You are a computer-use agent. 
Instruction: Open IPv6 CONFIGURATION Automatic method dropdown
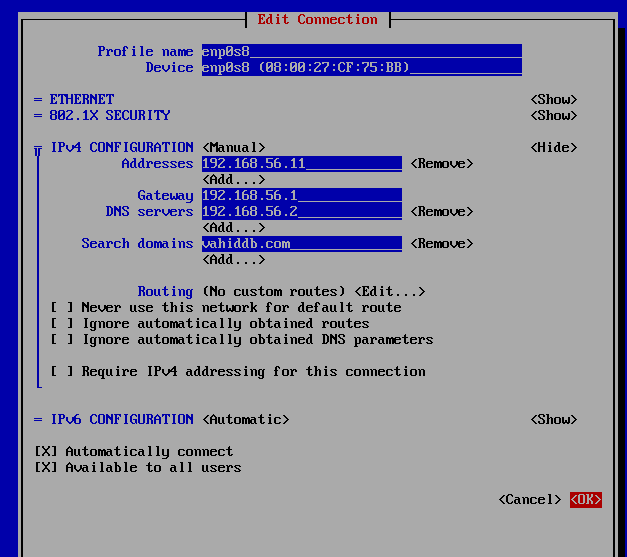tap(245, 420)
